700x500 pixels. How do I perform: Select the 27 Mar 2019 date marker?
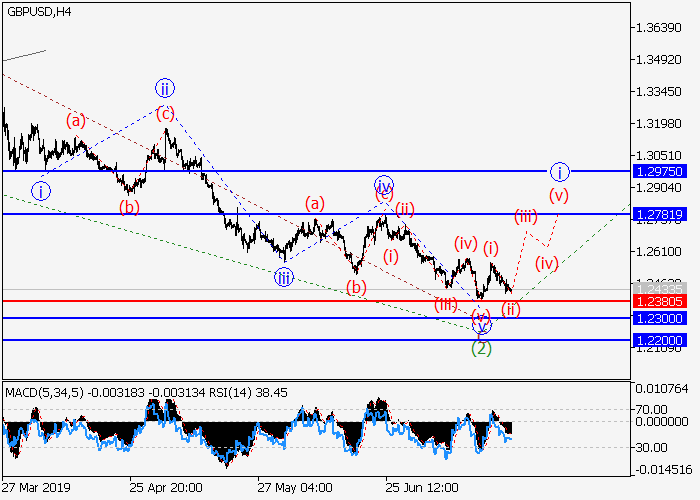coord(33,487)
